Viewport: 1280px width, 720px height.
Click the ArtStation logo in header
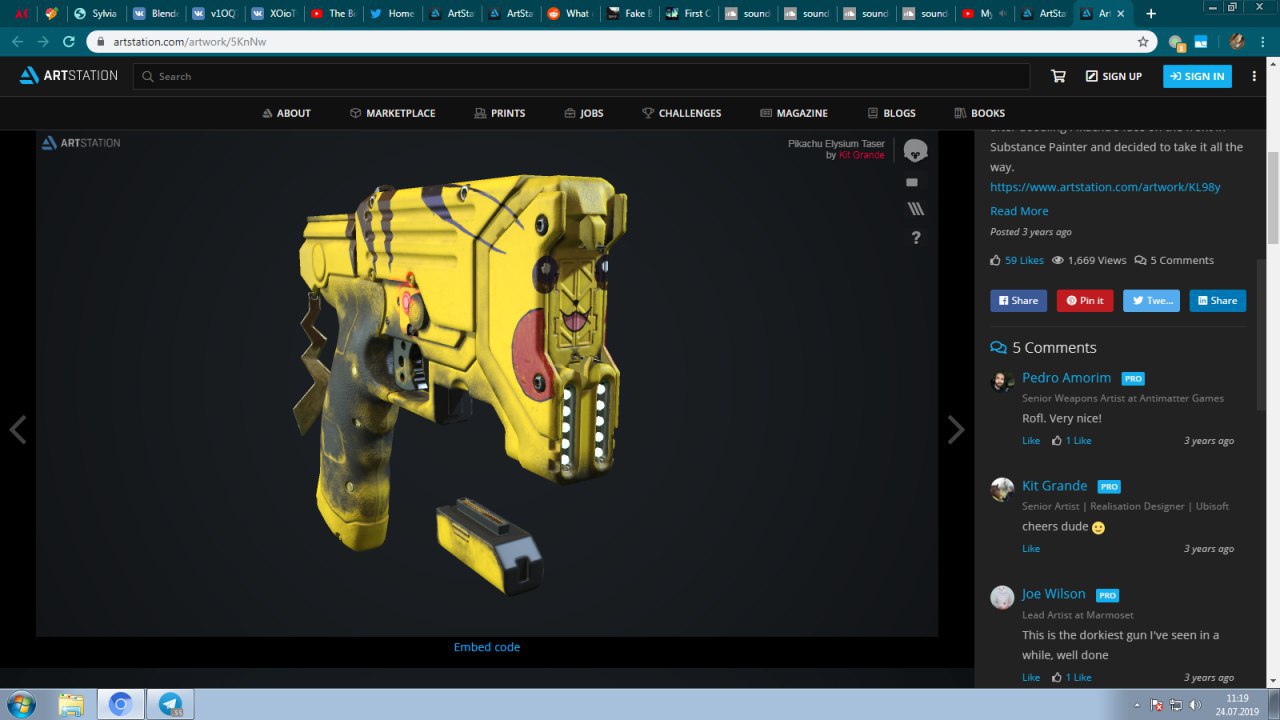[x=68, y=76]
